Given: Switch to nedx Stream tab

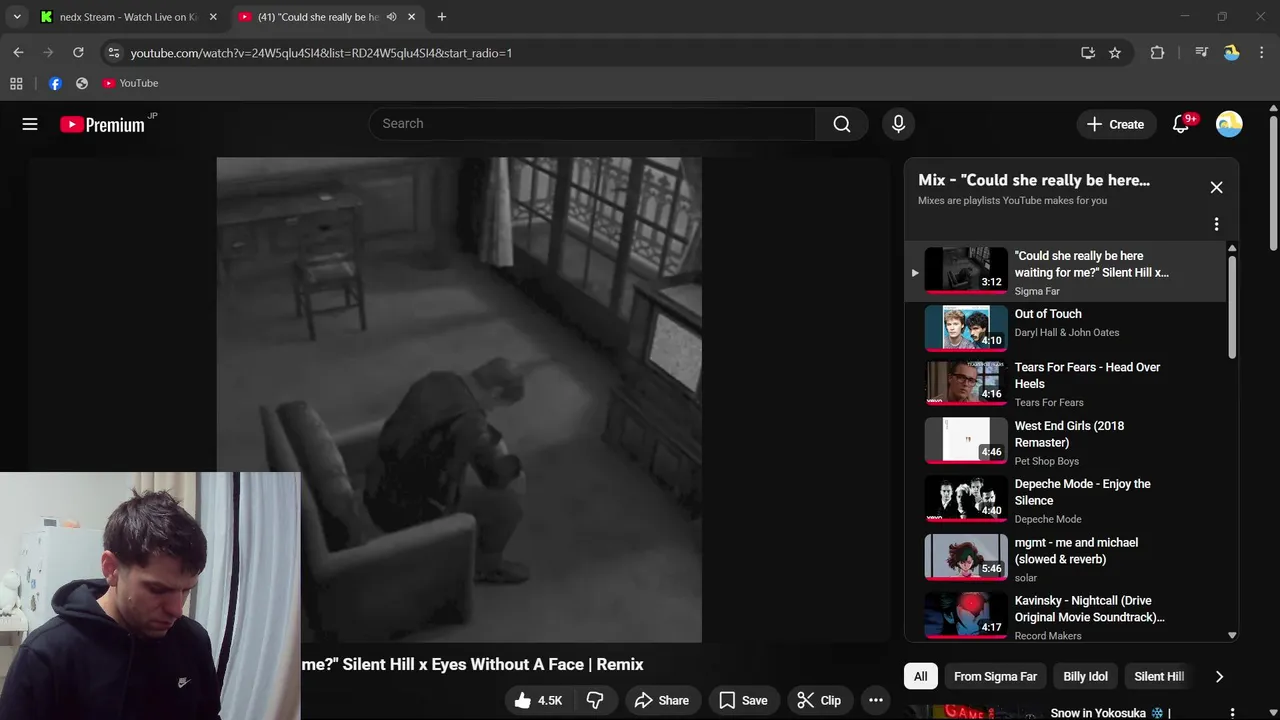Looking at the screenshot, I should pyautogui.click(x=129, y=17).
